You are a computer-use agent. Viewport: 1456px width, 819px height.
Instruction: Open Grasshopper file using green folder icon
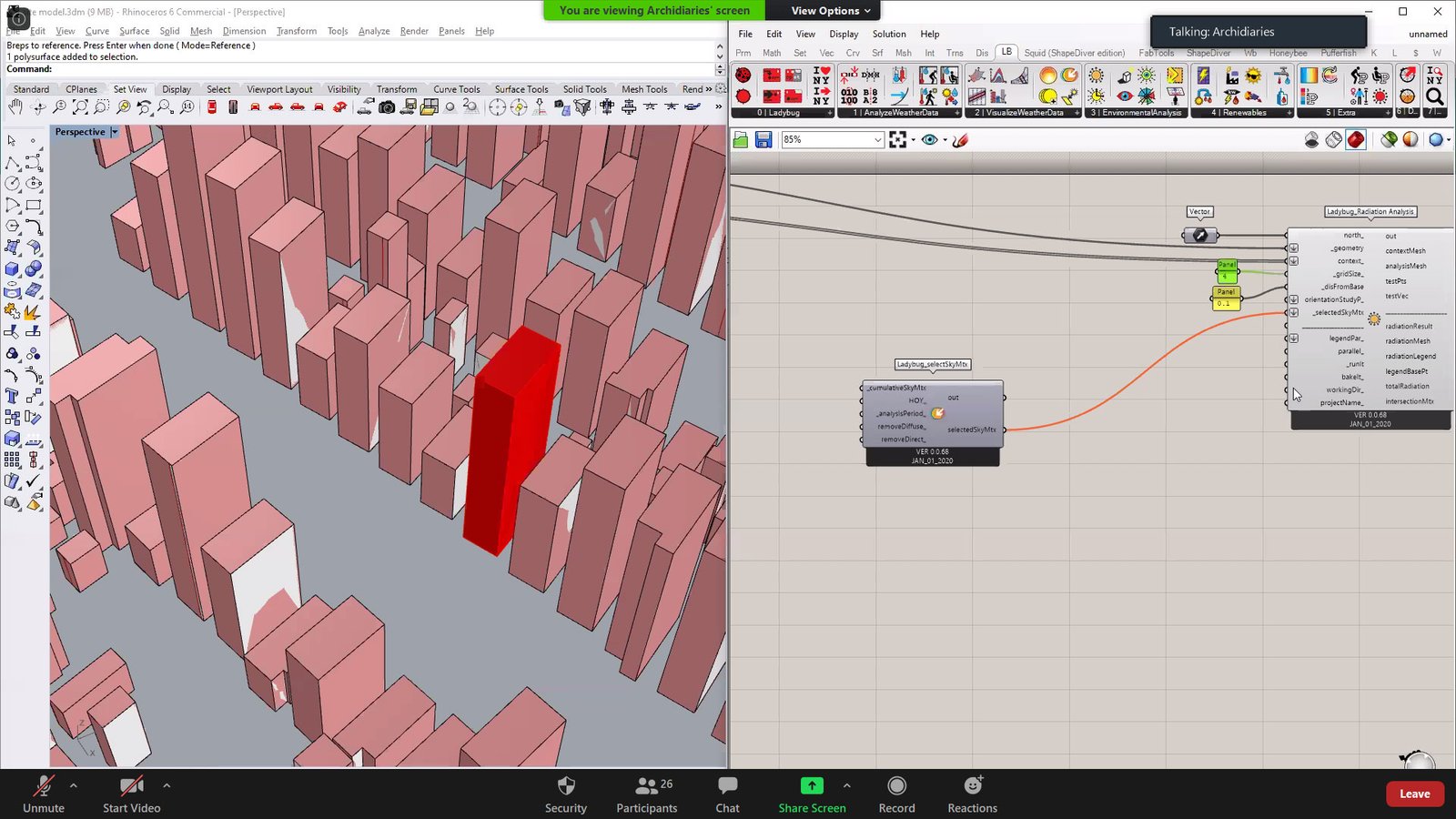point(741,140)
